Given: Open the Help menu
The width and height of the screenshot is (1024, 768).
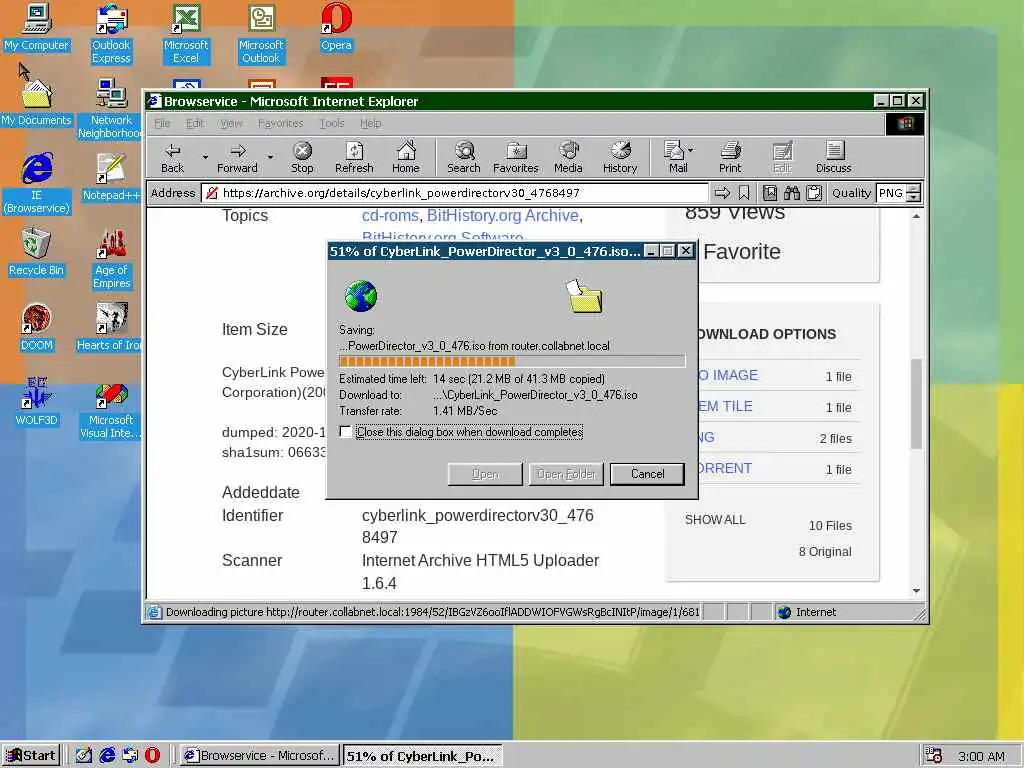Looking at the screenshot, I should (370, 123).
